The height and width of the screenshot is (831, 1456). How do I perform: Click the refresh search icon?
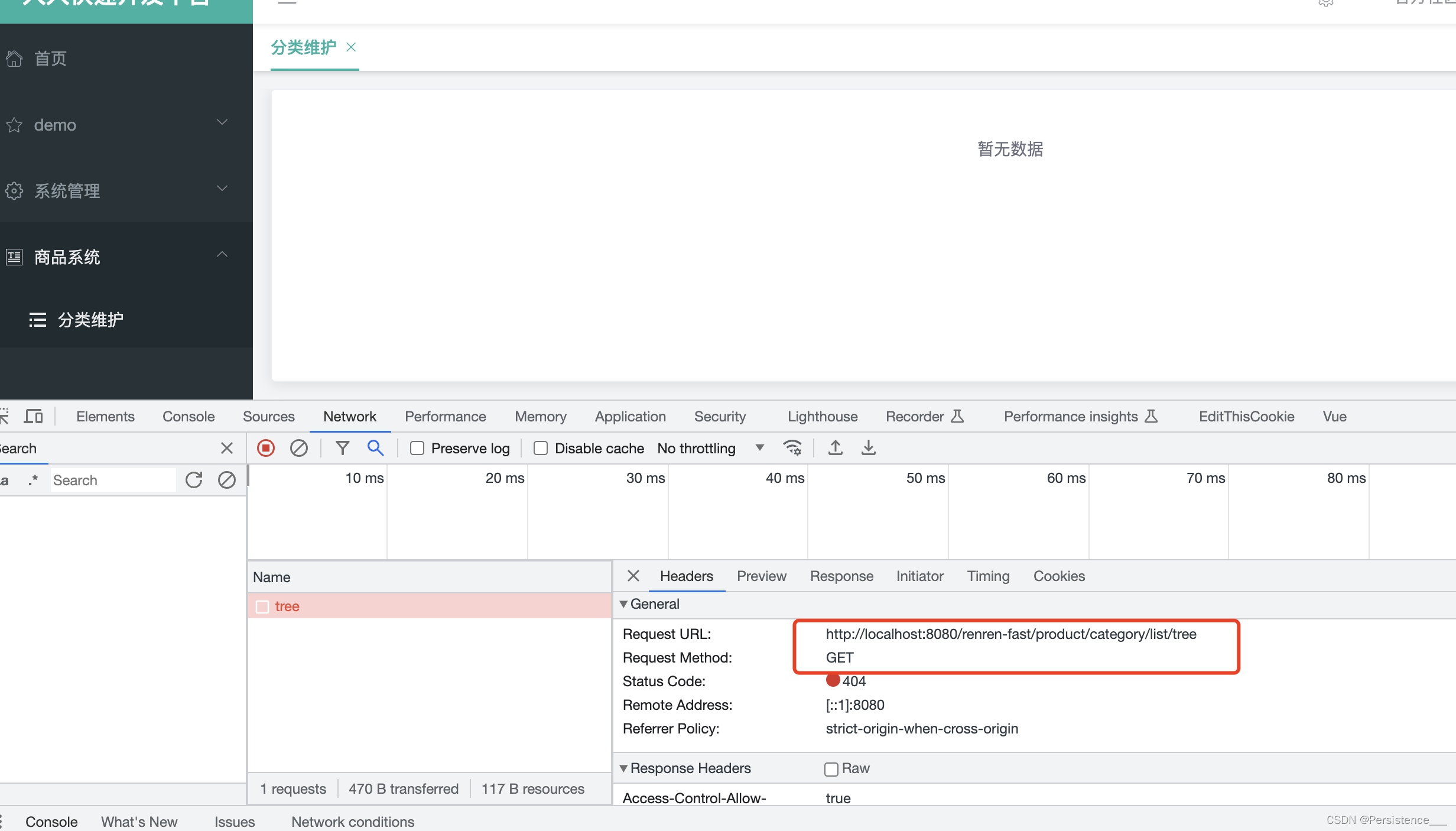coord(194,480)
